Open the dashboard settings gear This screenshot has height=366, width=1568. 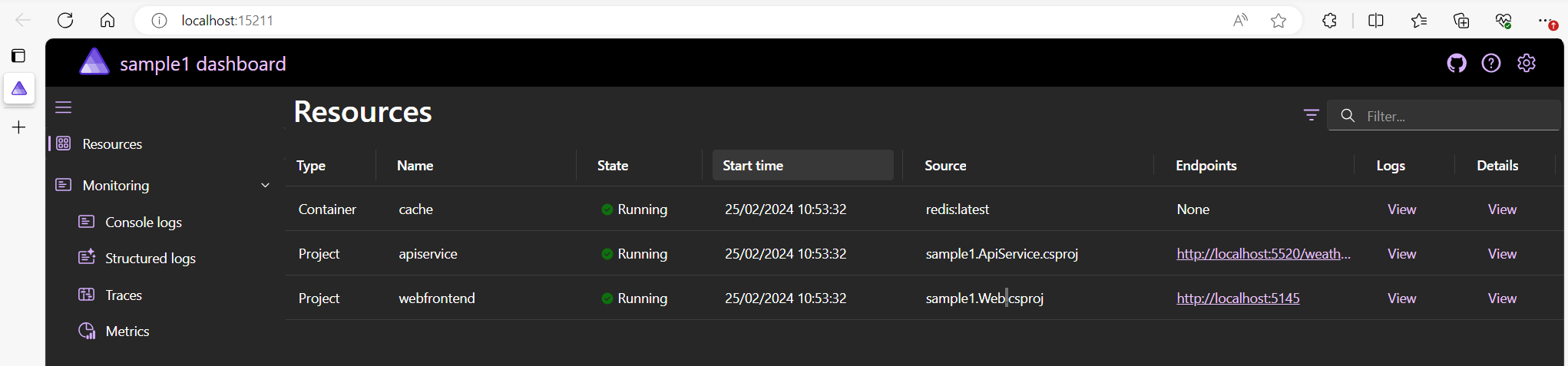(1526, 64)
